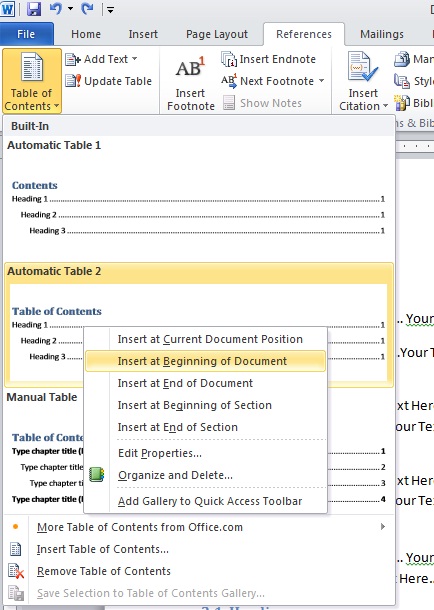Switch to the Page Layout tab
This screenshot has width=434, height=610.
pyautogui.click(x=217, y=34)
